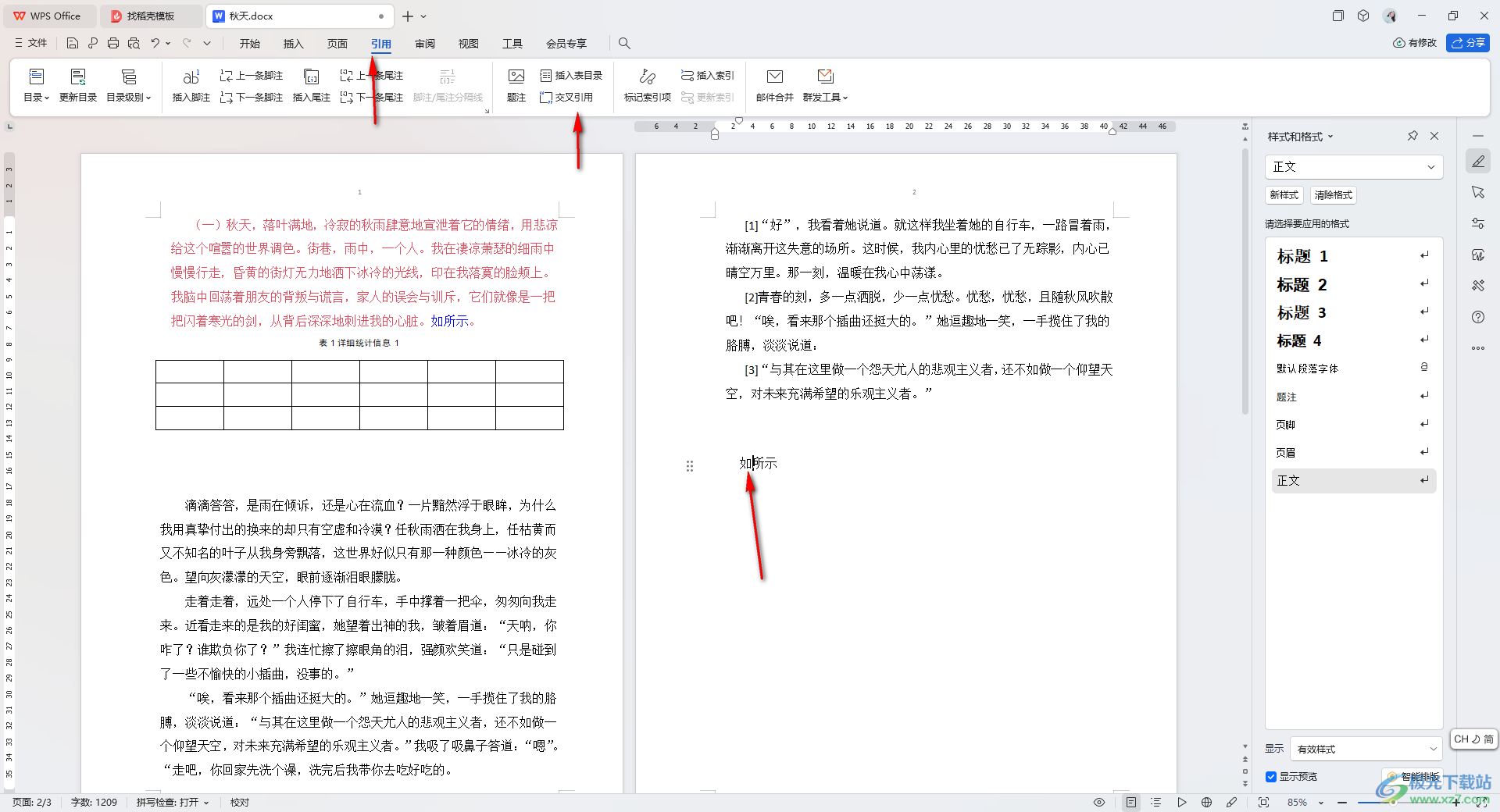
Task: Toggle eye-protection mode icon in status bar
Action: pyautogui.click(x=1099, y=803)
